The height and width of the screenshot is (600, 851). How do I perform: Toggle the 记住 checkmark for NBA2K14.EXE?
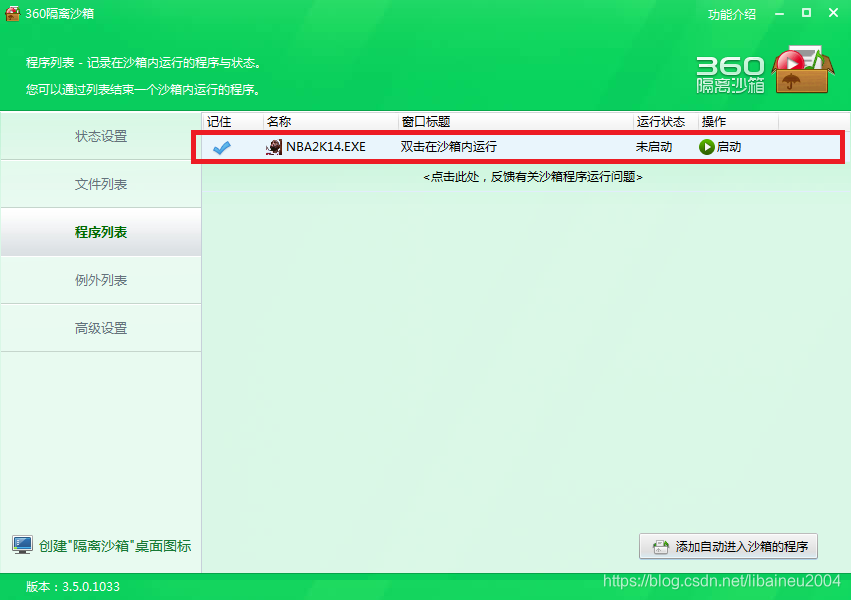[x=221, y=147]
